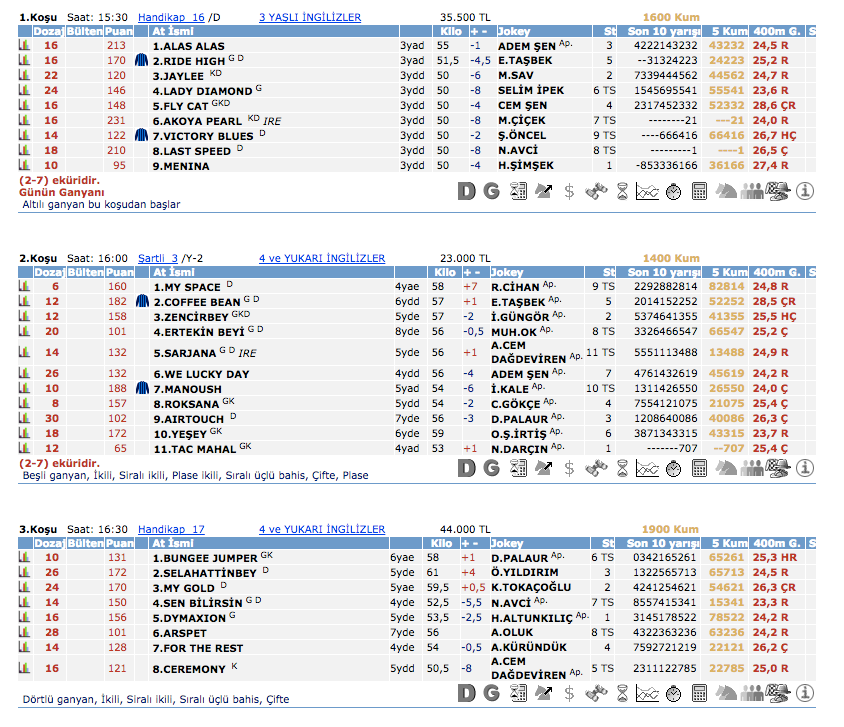The width and height of the screenshot is (844, 727).
Task: Open the Sartli 3 race condition link
Action: 158,259
